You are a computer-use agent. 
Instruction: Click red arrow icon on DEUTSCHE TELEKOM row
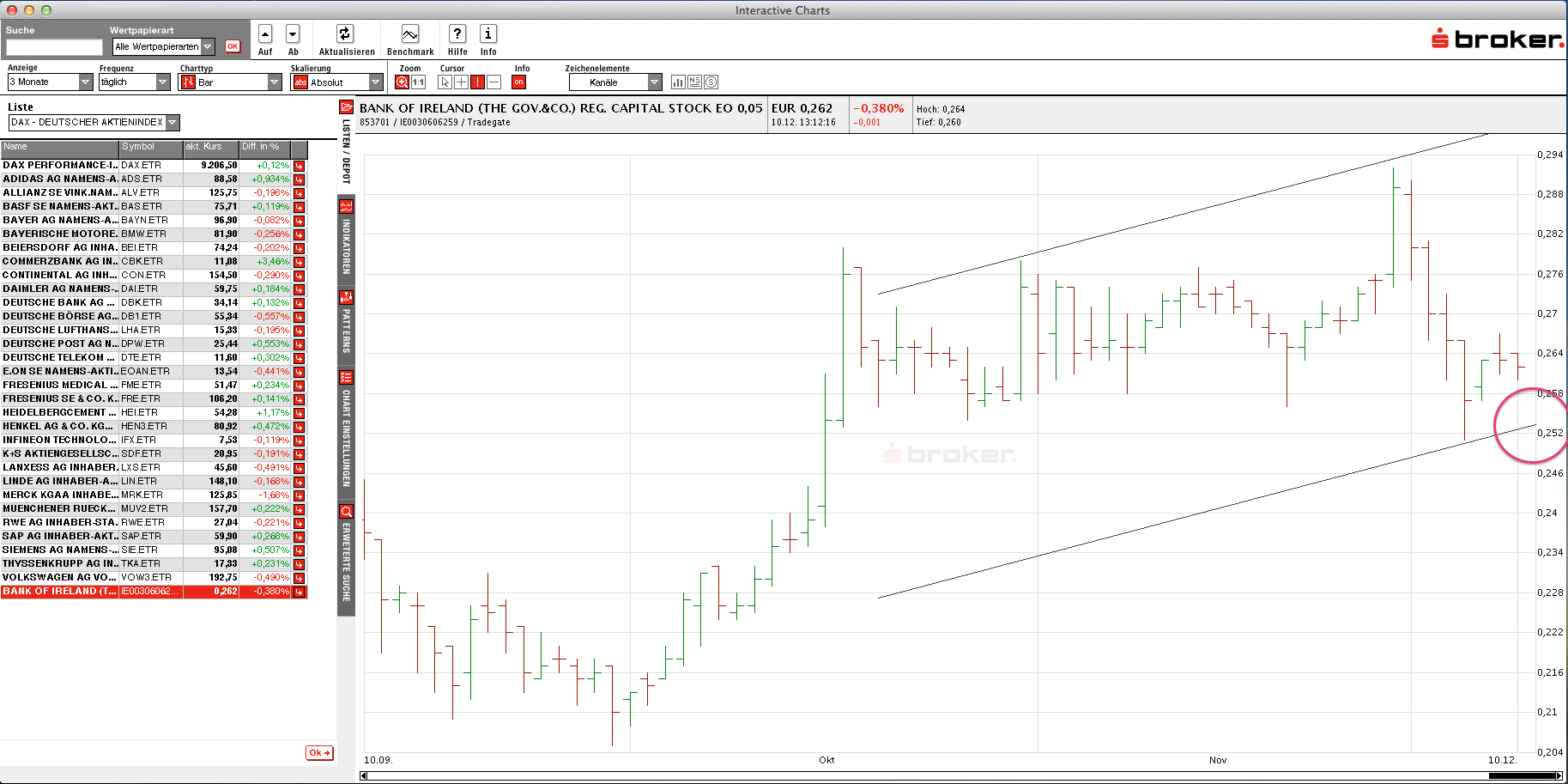[x=299, y=358]
